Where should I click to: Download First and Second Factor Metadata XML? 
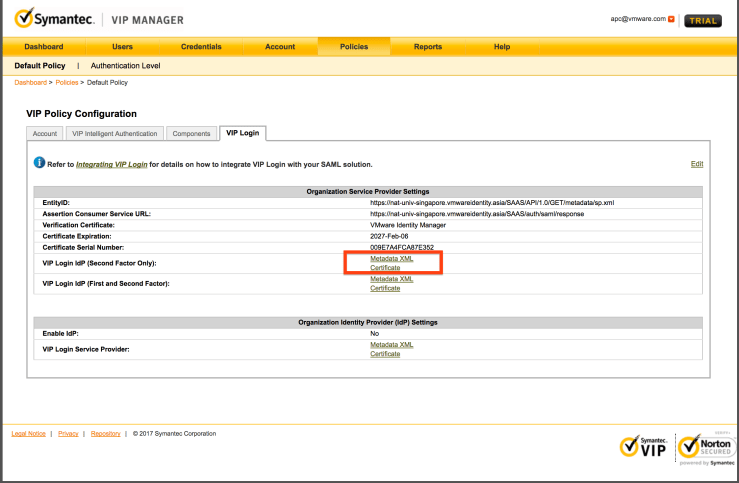tap(392, 279)
